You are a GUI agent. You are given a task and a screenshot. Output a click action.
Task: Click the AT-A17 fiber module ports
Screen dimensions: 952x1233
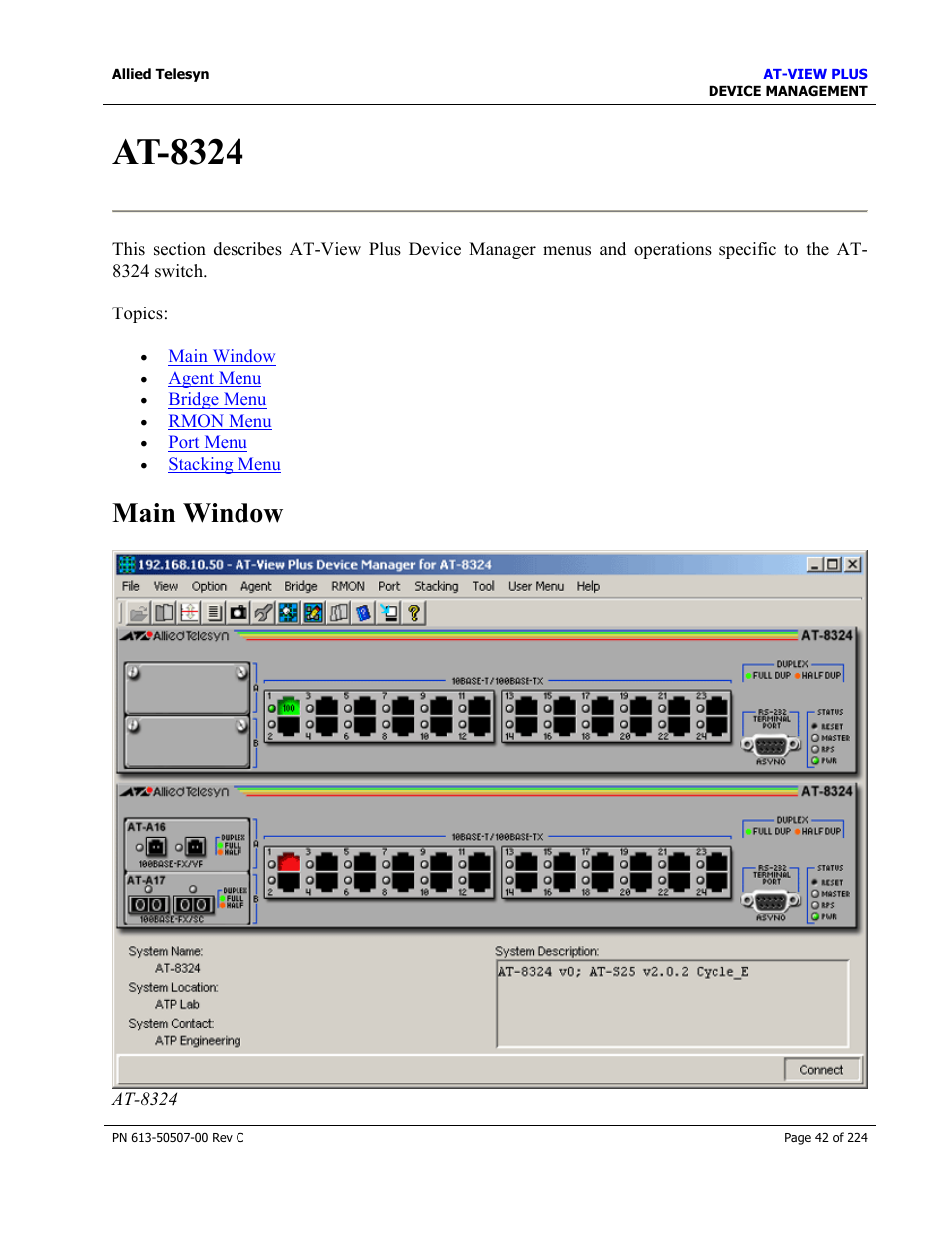(171, 905)
